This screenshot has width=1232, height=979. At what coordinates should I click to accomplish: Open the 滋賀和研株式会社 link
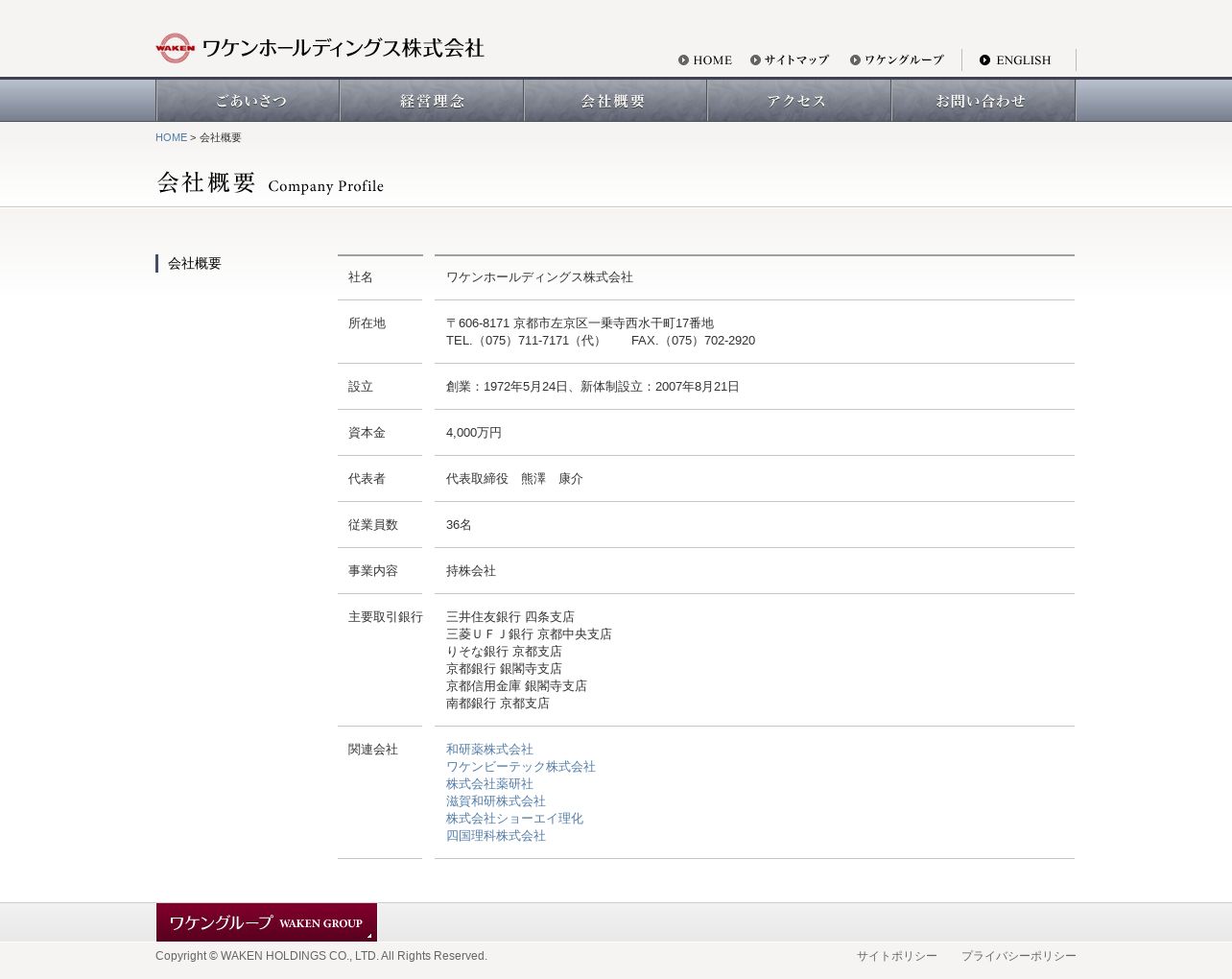point(496,801)
